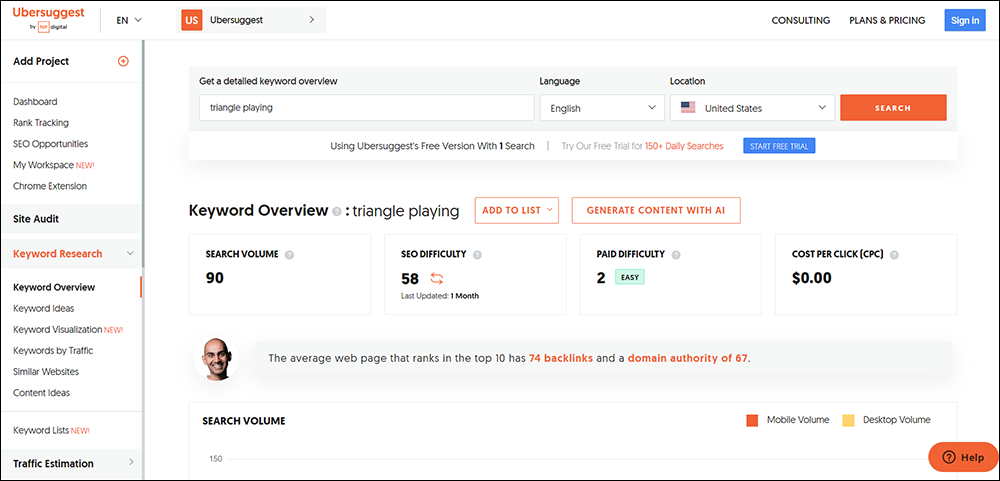Click help icon next to Cost Per Click
The image size is (1000, 481).
(x=894, y=255)
